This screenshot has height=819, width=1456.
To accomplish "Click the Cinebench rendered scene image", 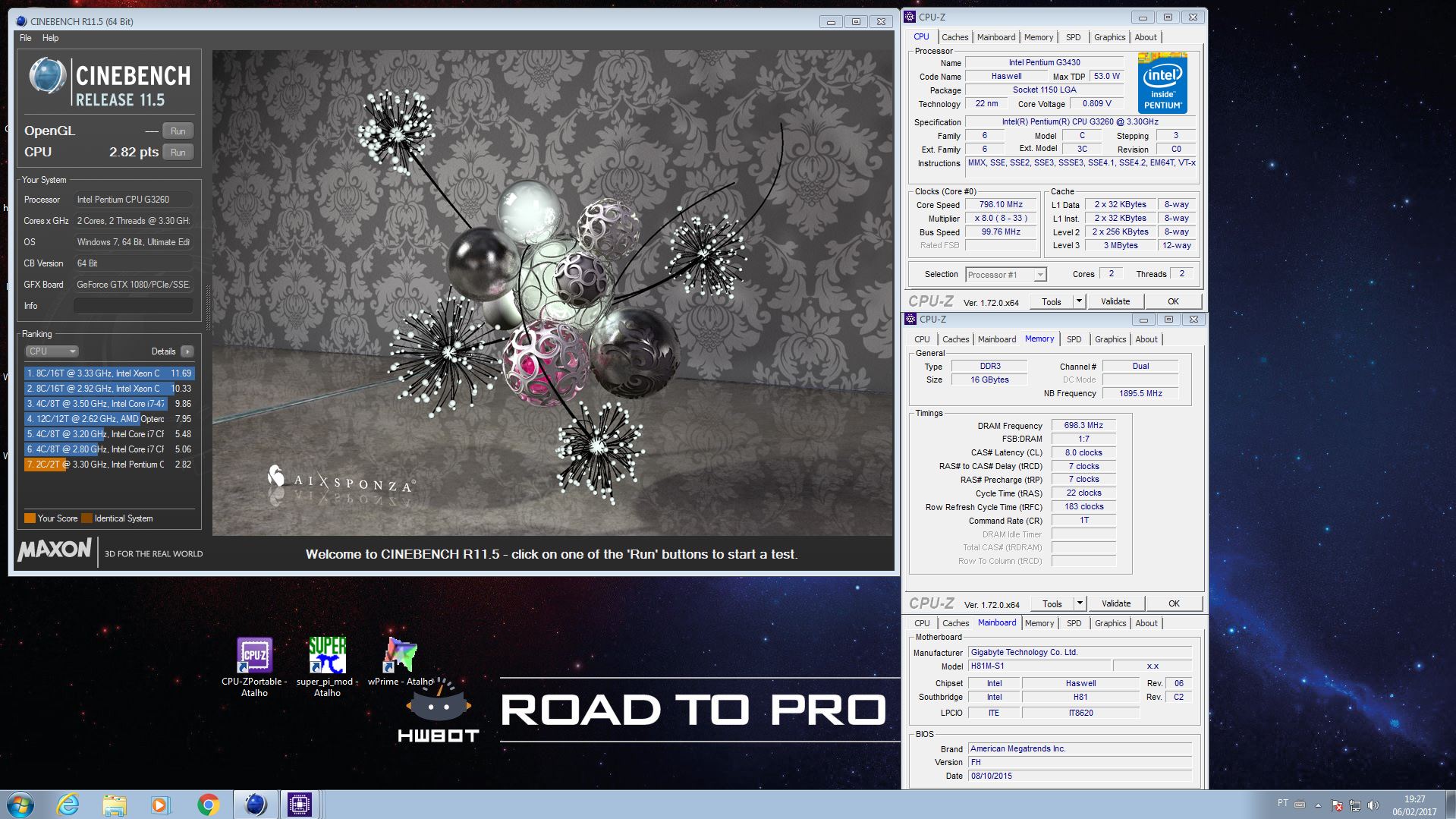I will 552,293.
